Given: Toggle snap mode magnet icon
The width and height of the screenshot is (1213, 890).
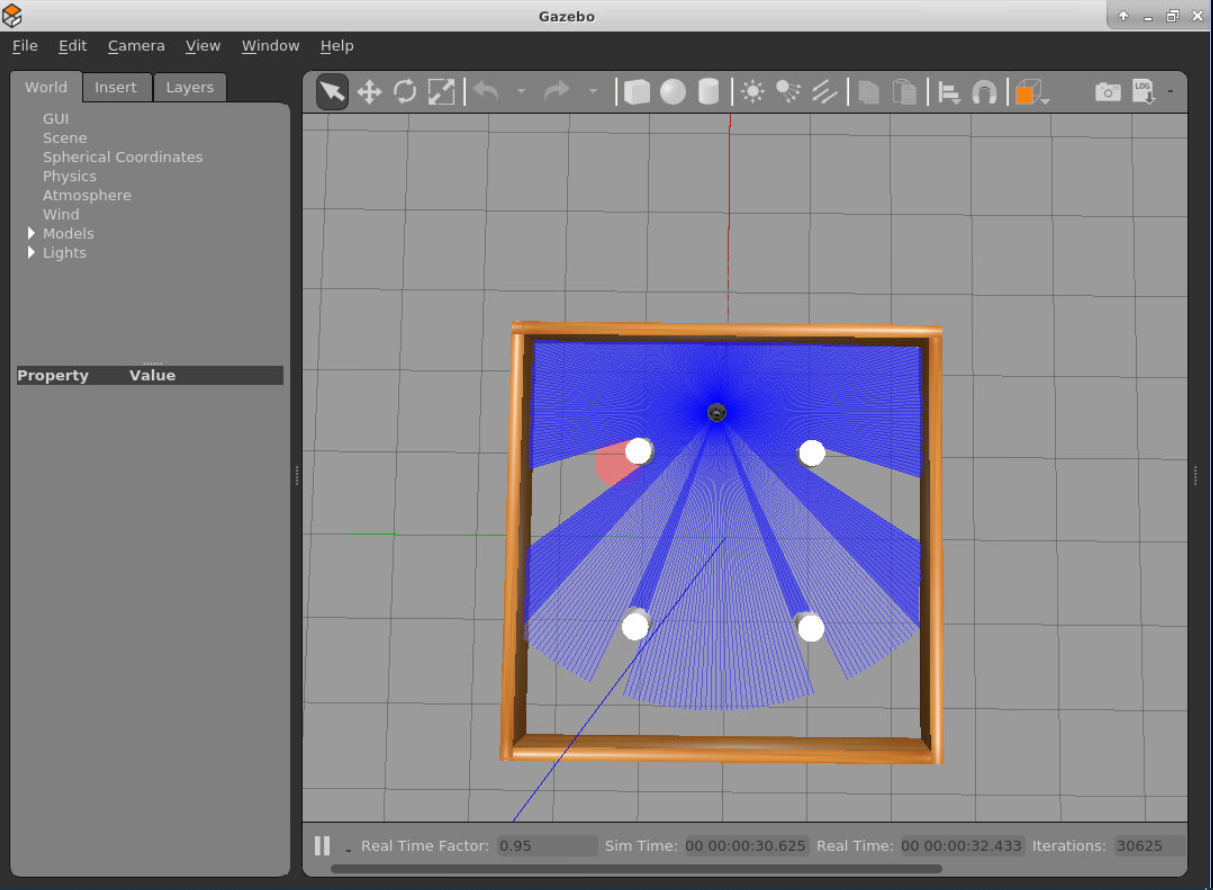Looking at the screenshot, I should [984, 93].
